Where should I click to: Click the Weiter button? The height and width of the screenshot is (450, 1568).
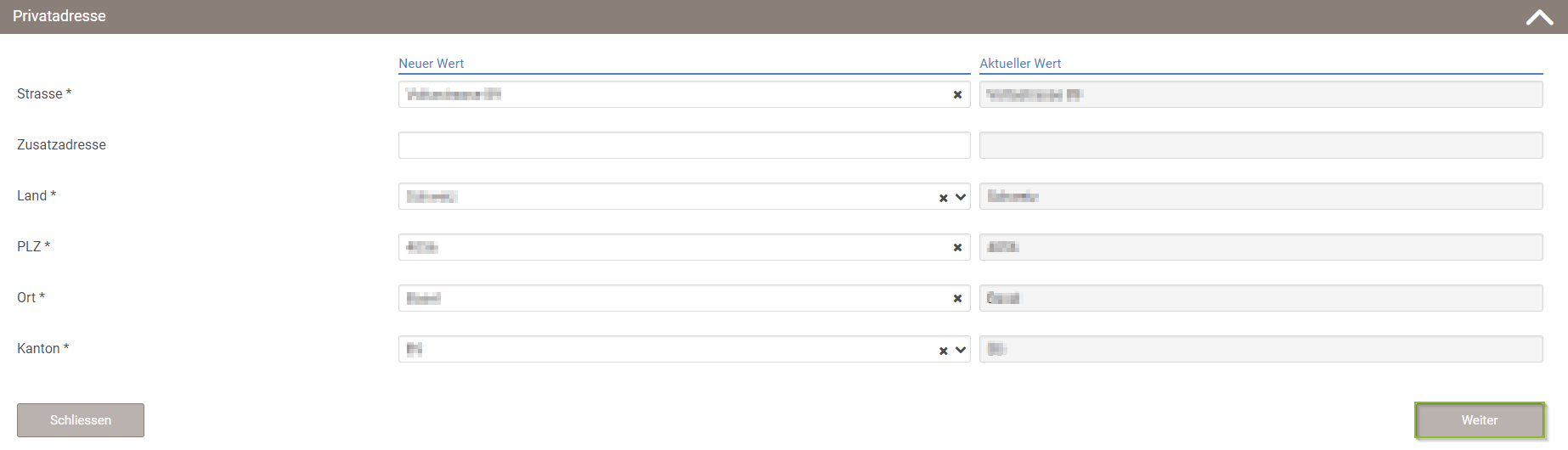1479,420
